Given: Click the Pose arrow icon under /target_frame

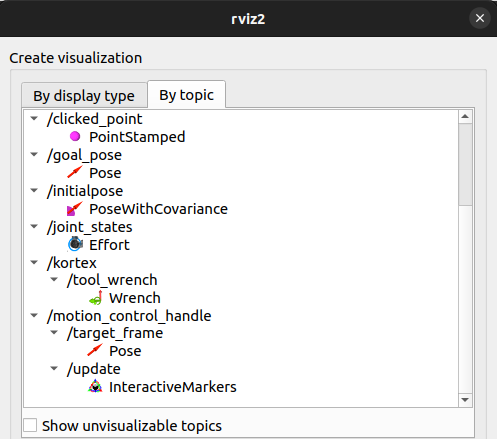Looking at the screenshot, I should click(95, 350).
